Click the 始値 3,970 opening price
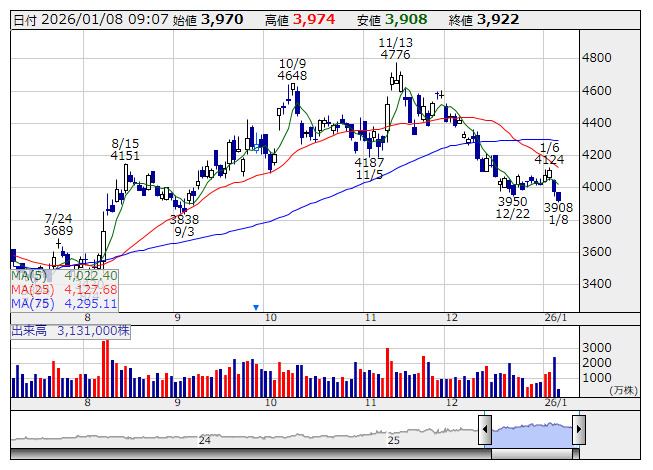The height and width of the screenshot is (470, 653). click(207, 20)
